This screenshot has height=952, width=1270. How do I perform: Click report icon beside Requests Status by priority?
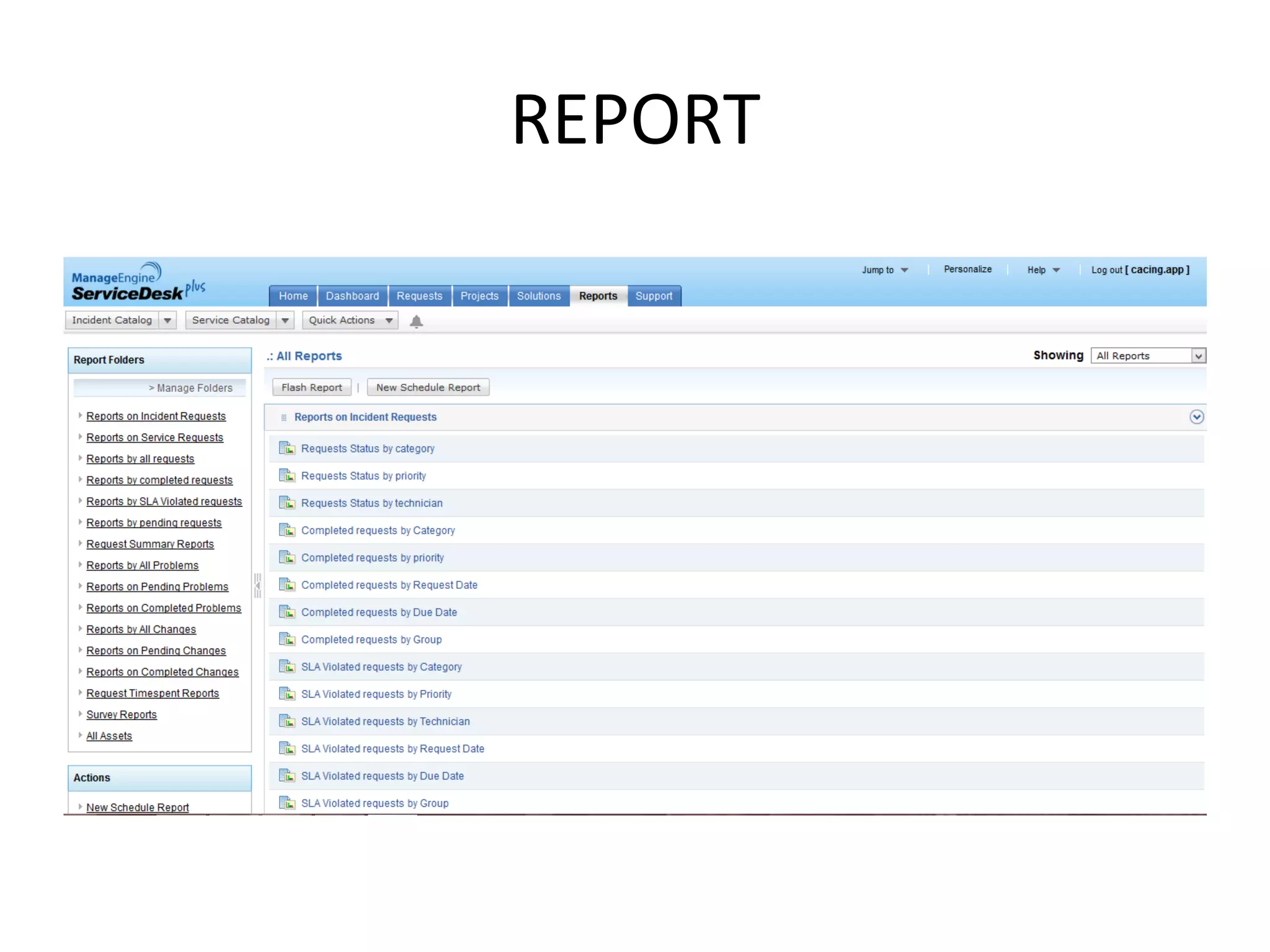pos(286,475)
